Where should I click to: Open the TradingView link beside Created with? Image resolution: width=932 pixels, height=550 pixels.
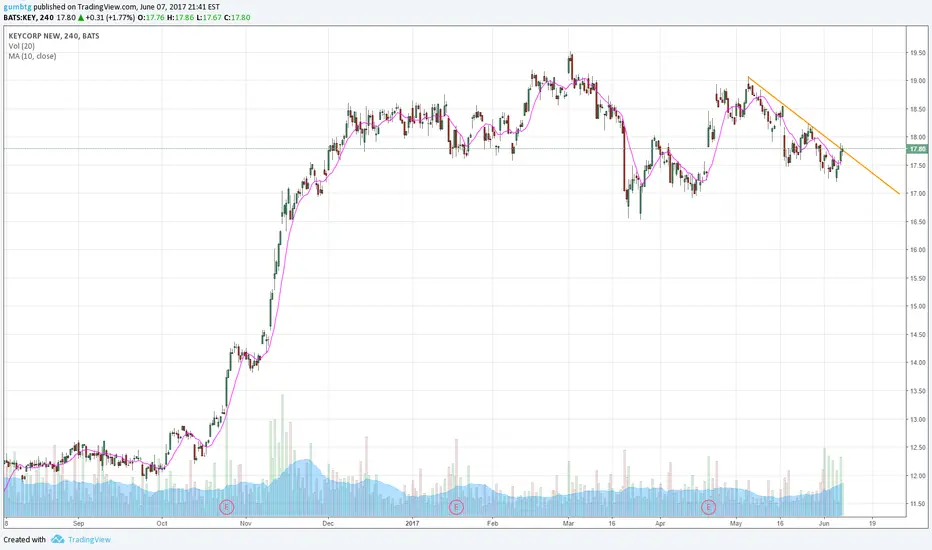[x=89, y=540]
